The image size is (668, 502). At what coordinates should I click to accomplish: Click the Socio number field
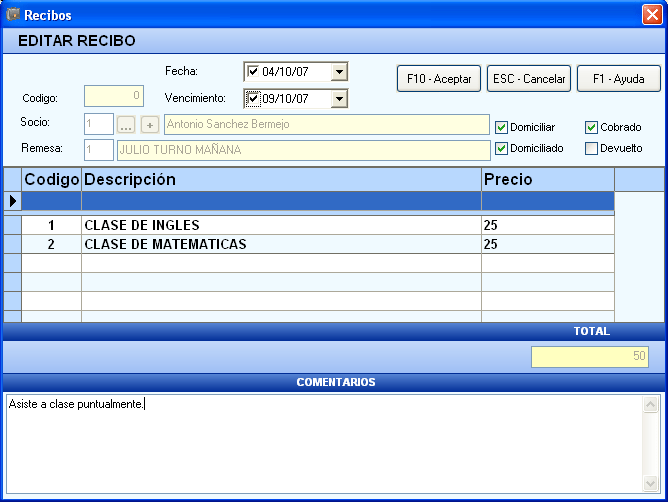coord(99,124)
